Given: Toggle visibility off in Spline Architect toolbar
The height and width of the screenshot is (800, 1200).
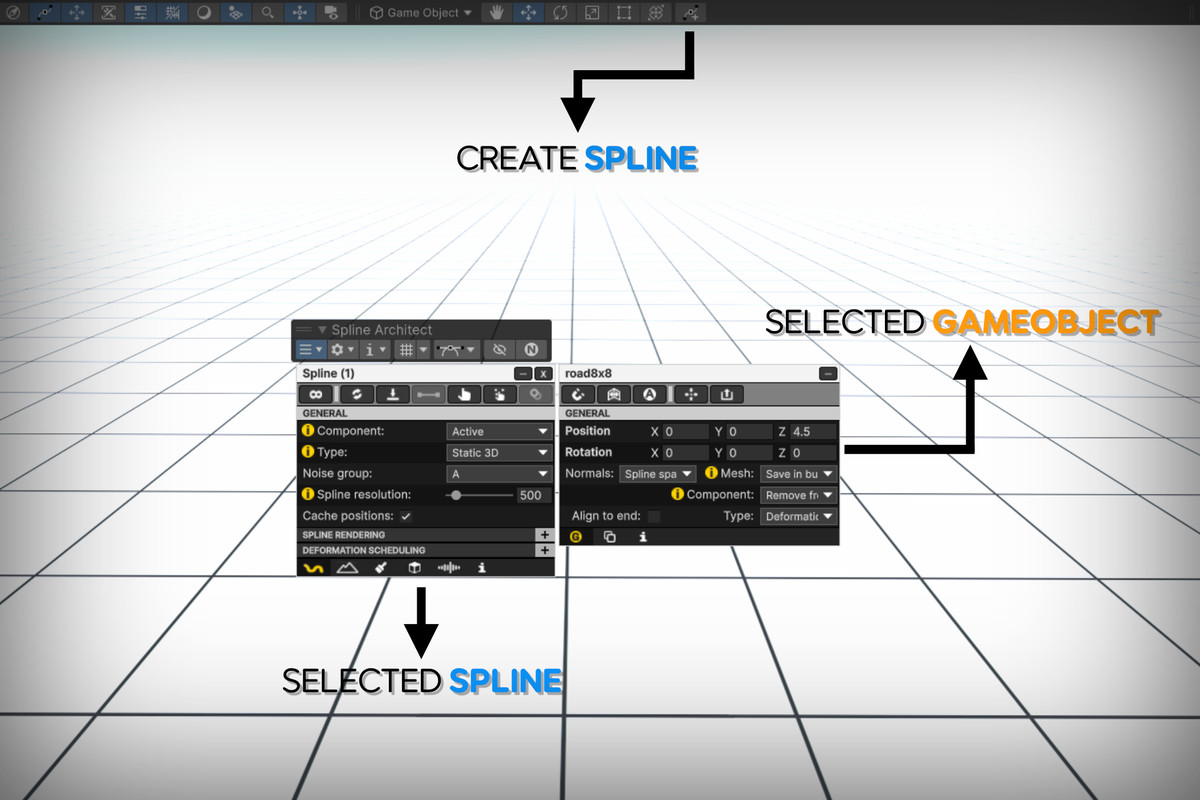Looking at the screenshot, I should coord(499,349).
